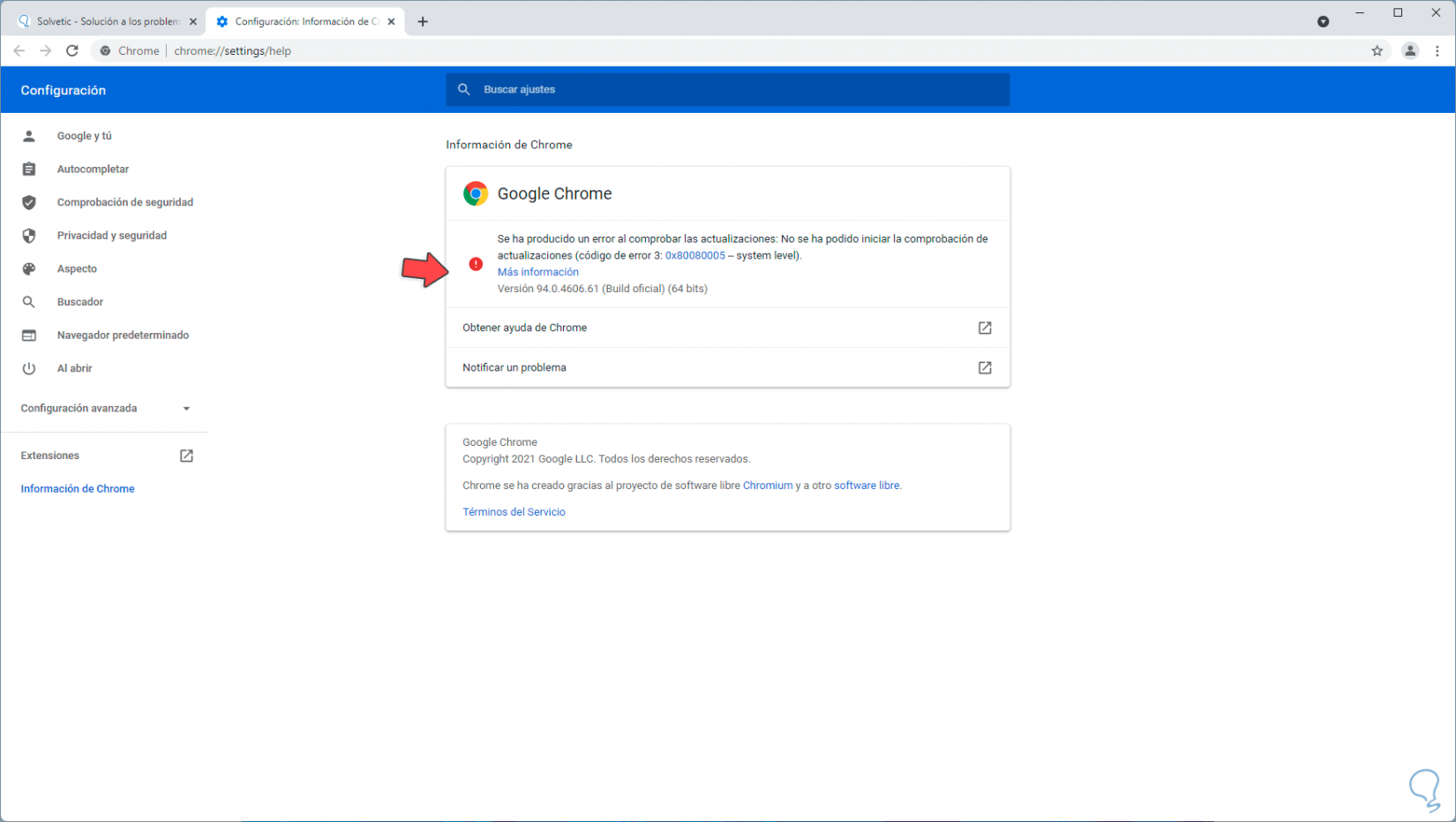
Task: Click the Más información link
Action: 538,272
